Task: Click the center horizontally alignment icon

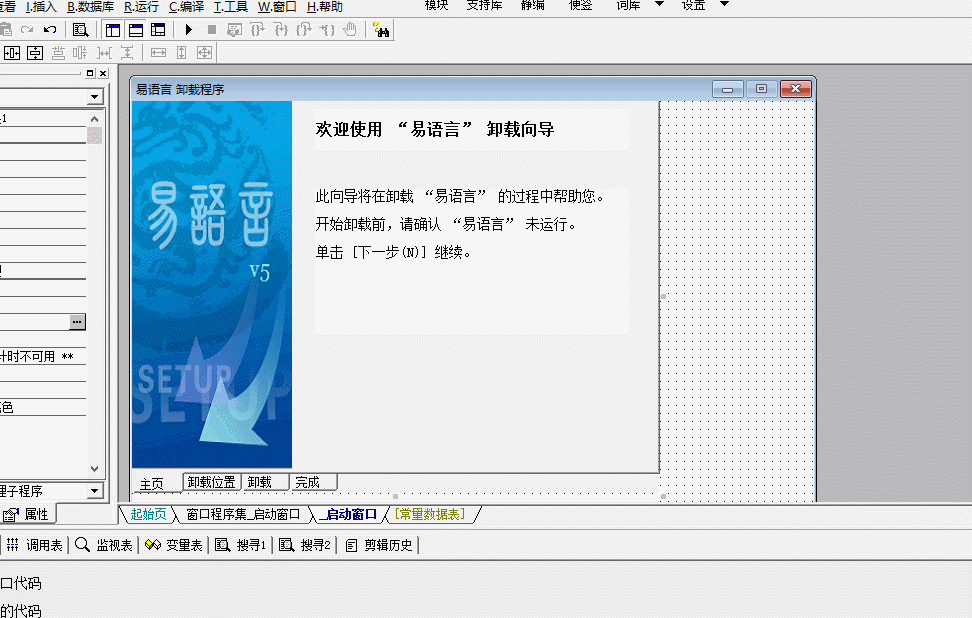Action: click(12, 53)
